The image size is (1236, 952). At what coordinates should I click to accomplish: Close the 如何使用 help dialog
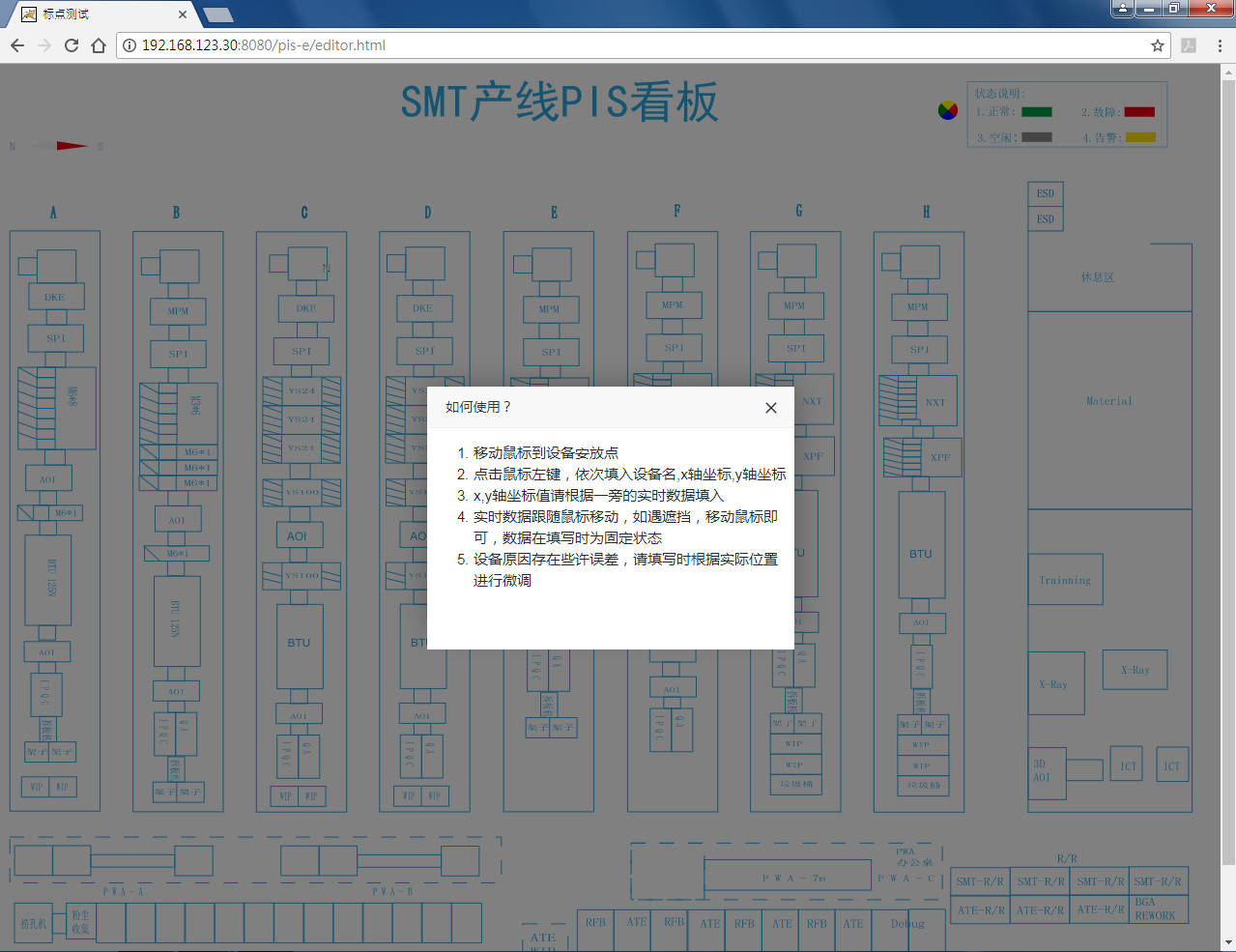point(771,408)
